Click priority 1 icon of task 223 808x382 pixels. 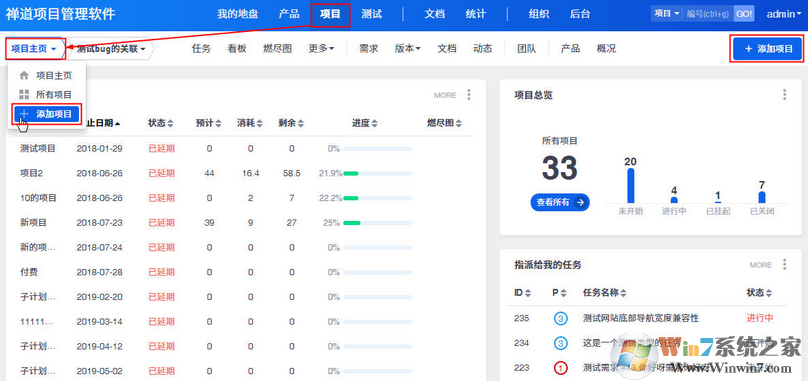[560, 368]
